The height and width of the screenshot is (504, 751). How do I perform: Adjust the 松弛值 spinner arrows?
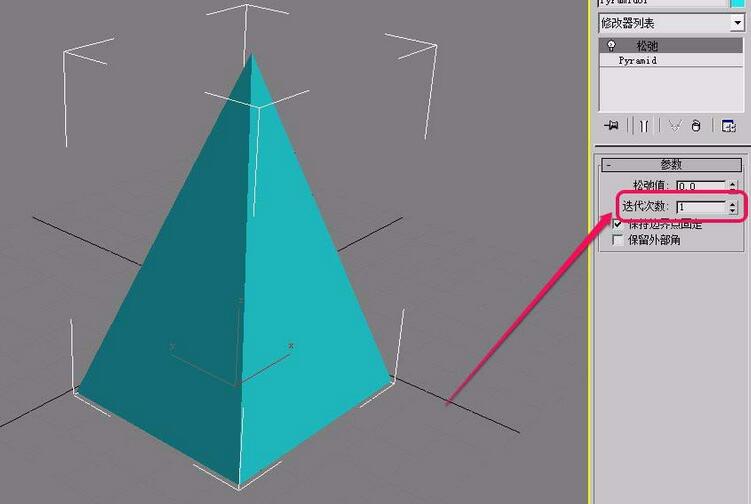point(732,186)
